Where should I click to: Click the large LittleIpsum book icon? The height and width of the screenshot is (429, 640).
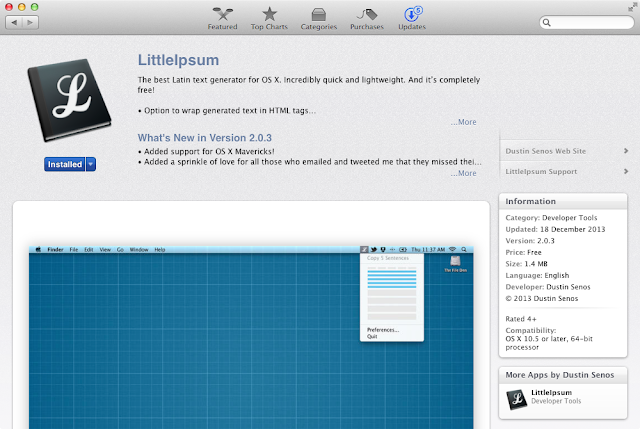point(69,100)
